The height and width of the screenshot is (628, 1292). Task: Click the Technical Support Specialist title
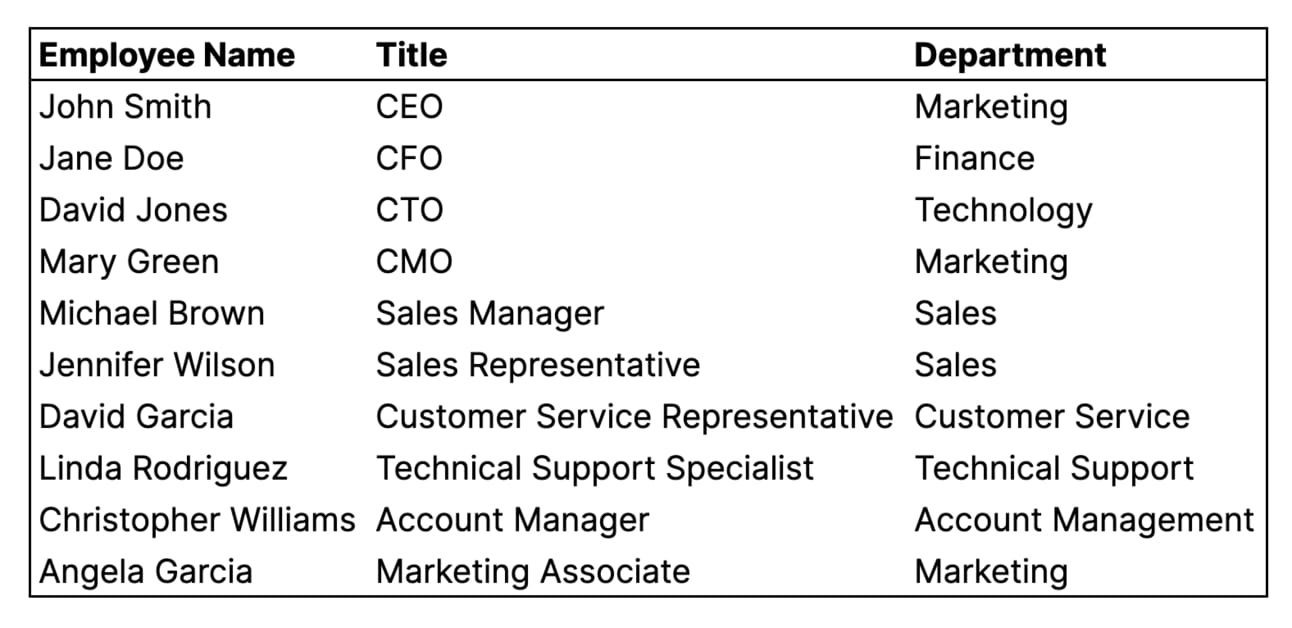tap(595, 470)
